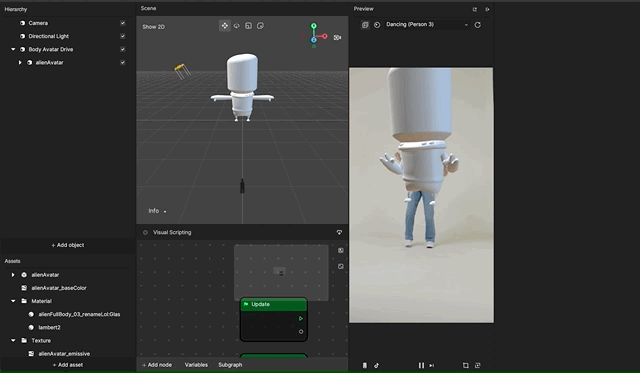Click the Visual Scripting panel title
The image size is (640, 373).
click(172, 232)
